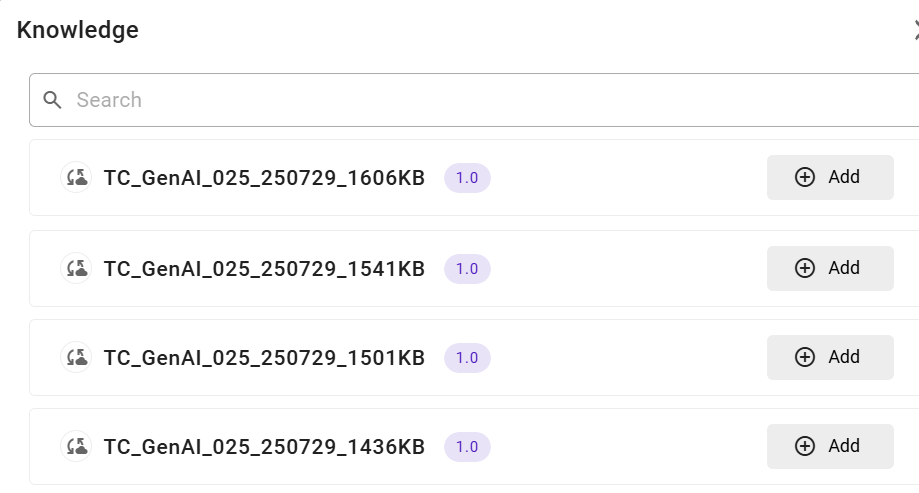Click the 1.0 version tag for 1436KB

click(x=467, y=446)
